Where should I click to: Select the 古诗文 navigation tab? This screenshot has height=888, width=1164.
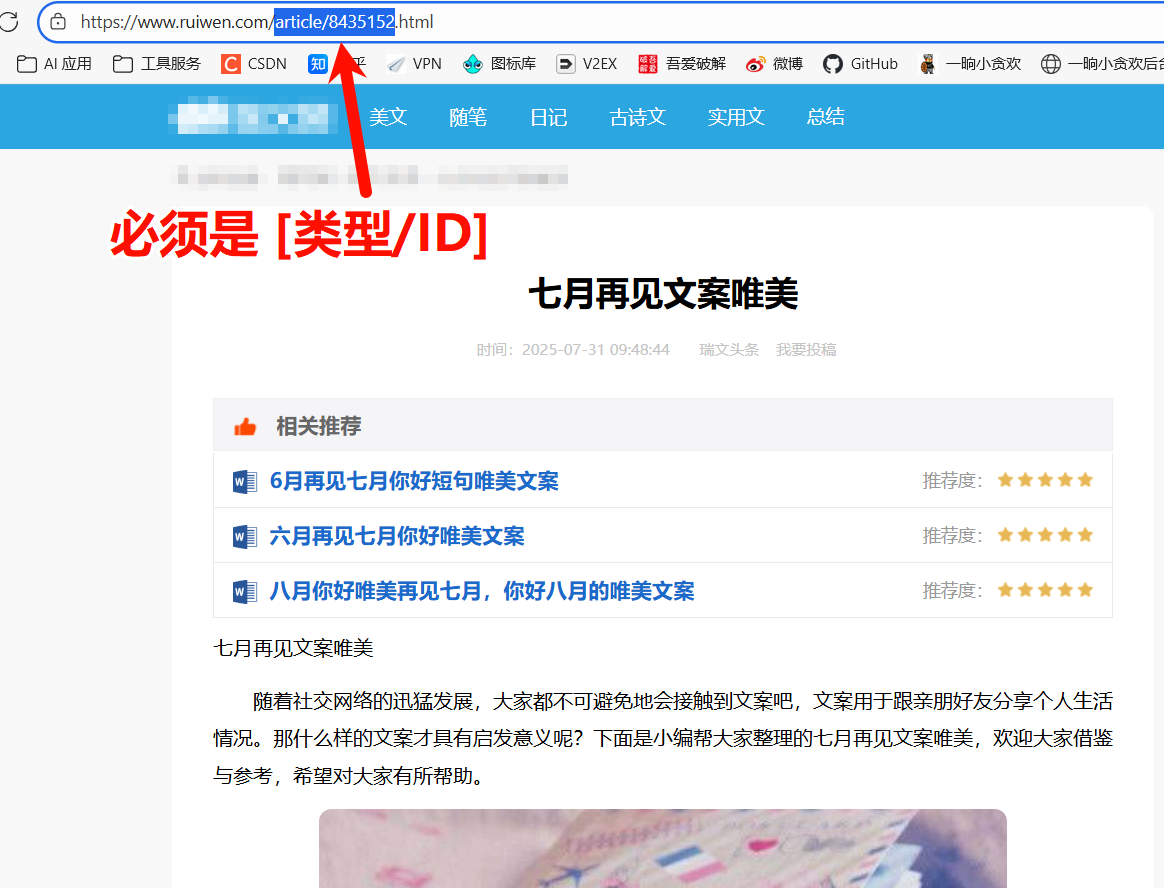point(637,117)
